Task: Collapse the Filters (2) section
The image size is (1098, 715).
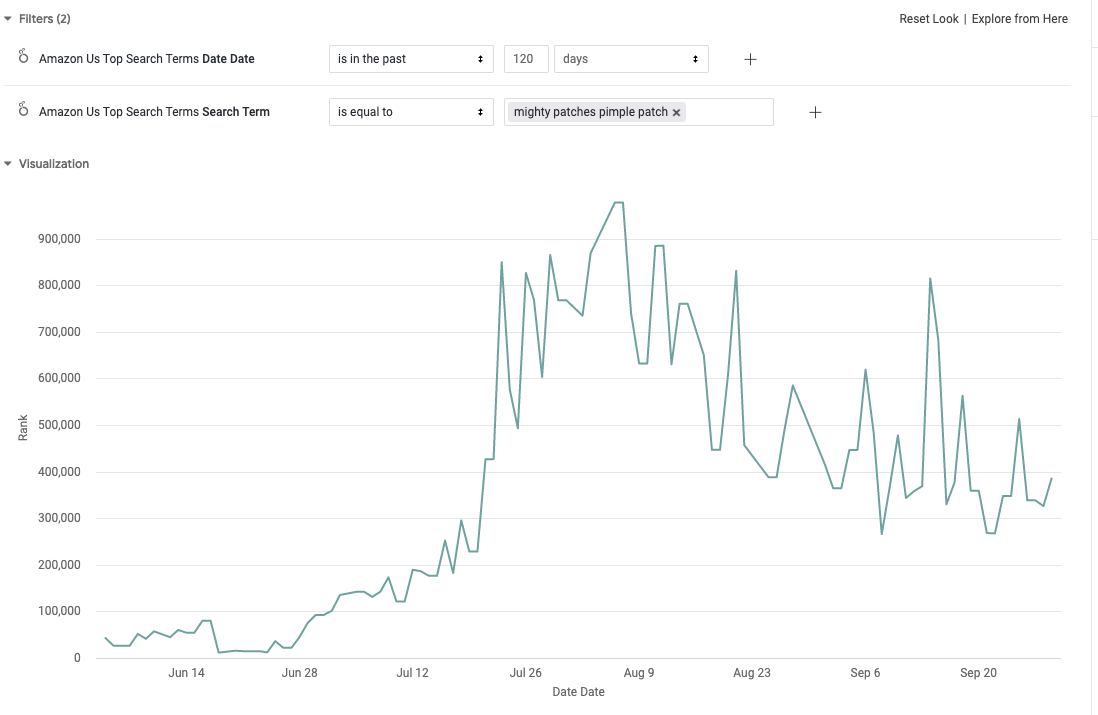Action: click(x=8, y=19)
